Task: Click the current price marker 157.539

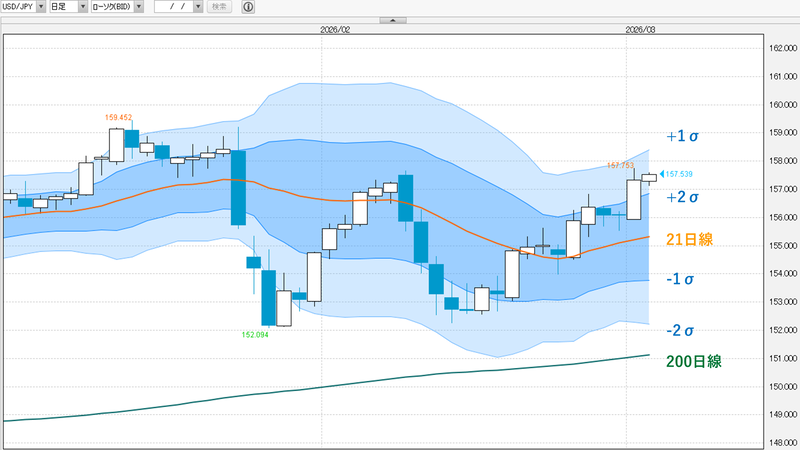Action: point(677,174)
